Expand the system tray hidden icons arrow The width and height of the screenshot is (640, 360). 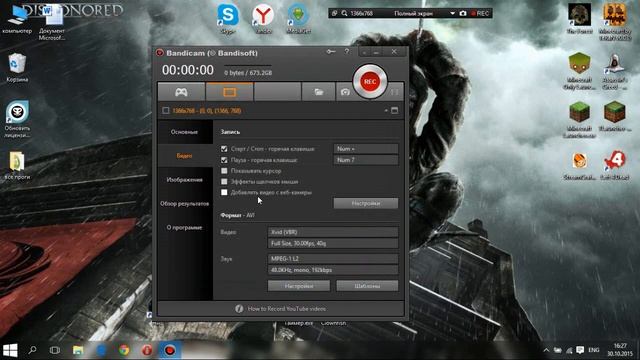pos(546,350)
